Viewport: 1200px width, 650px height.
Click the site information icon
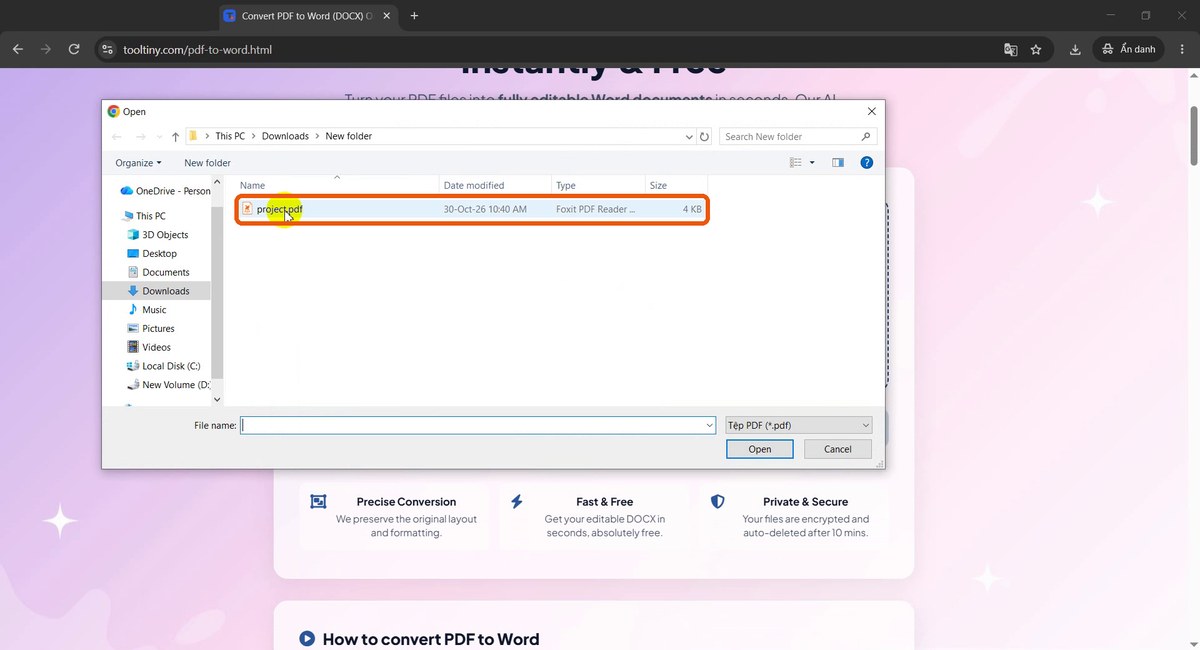pos(109,49)
